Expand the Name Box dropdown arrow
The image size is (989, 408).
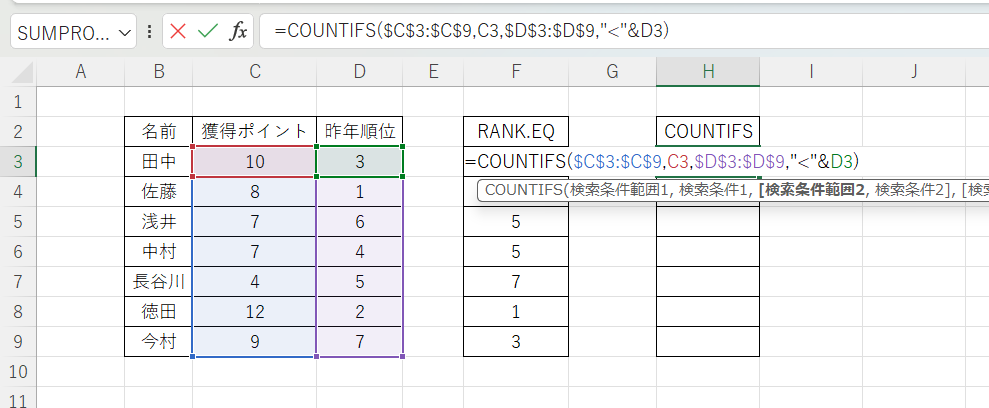click(125, 32)
